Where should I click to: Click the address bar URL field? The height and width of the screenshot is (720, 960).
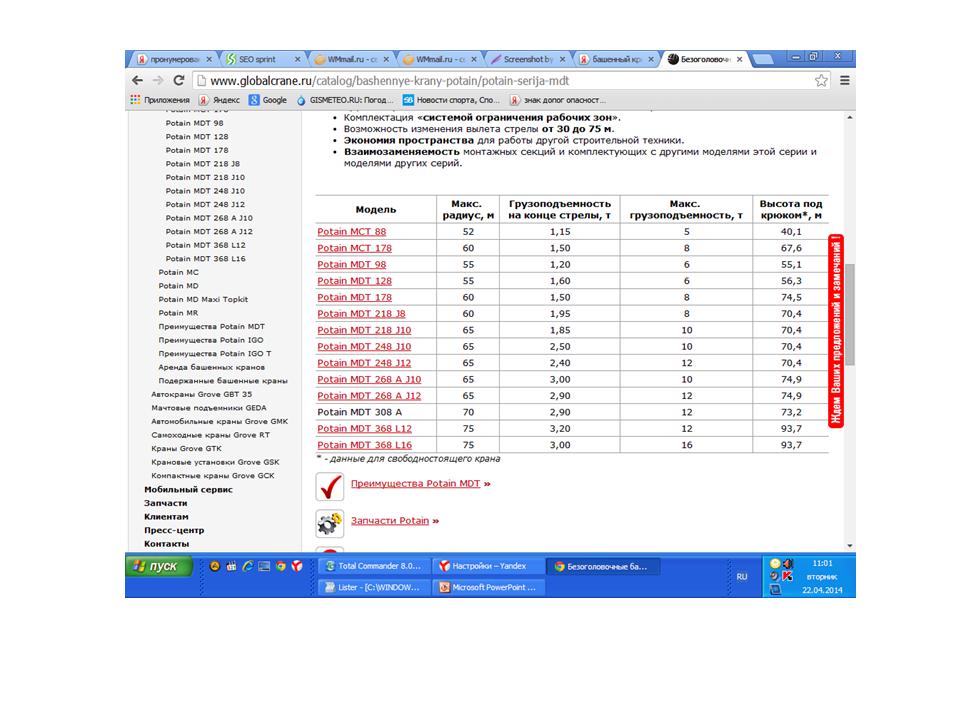tap(511, 80)
